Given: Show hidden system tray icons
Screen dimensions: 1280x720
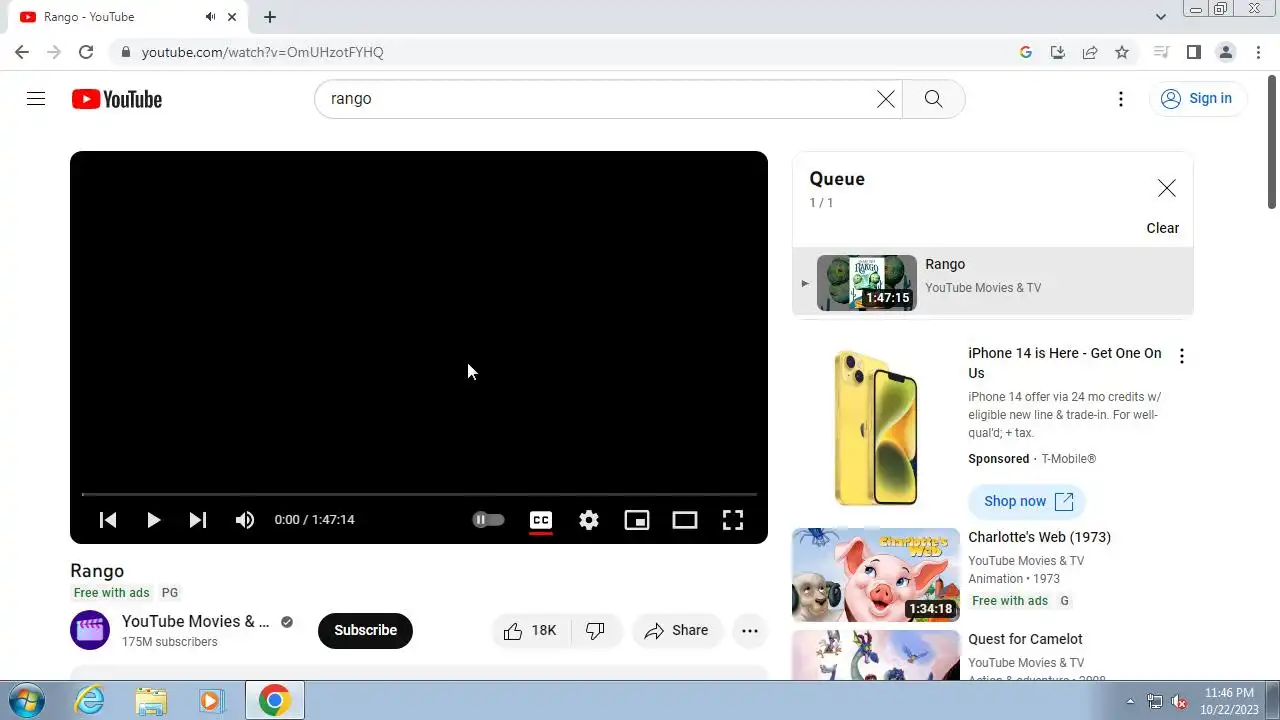Looking at the screenshot, I should pyautogui.click(x=1130, y=701).
